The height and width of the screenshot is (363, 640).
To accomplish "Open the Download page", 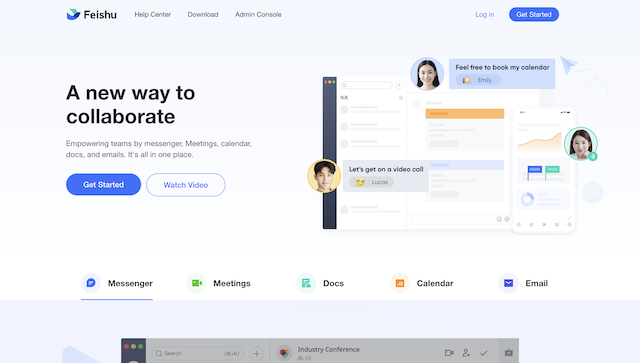I will 203,14.
